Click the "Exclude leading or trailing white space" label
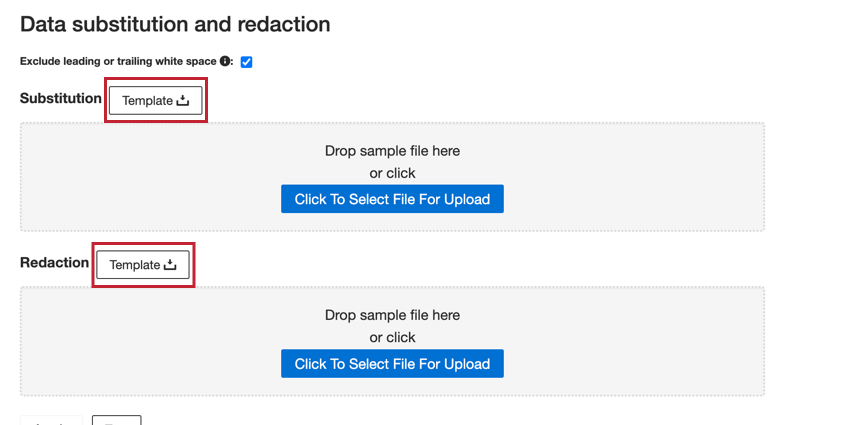 pyautogui.click(x=118, y=62)
